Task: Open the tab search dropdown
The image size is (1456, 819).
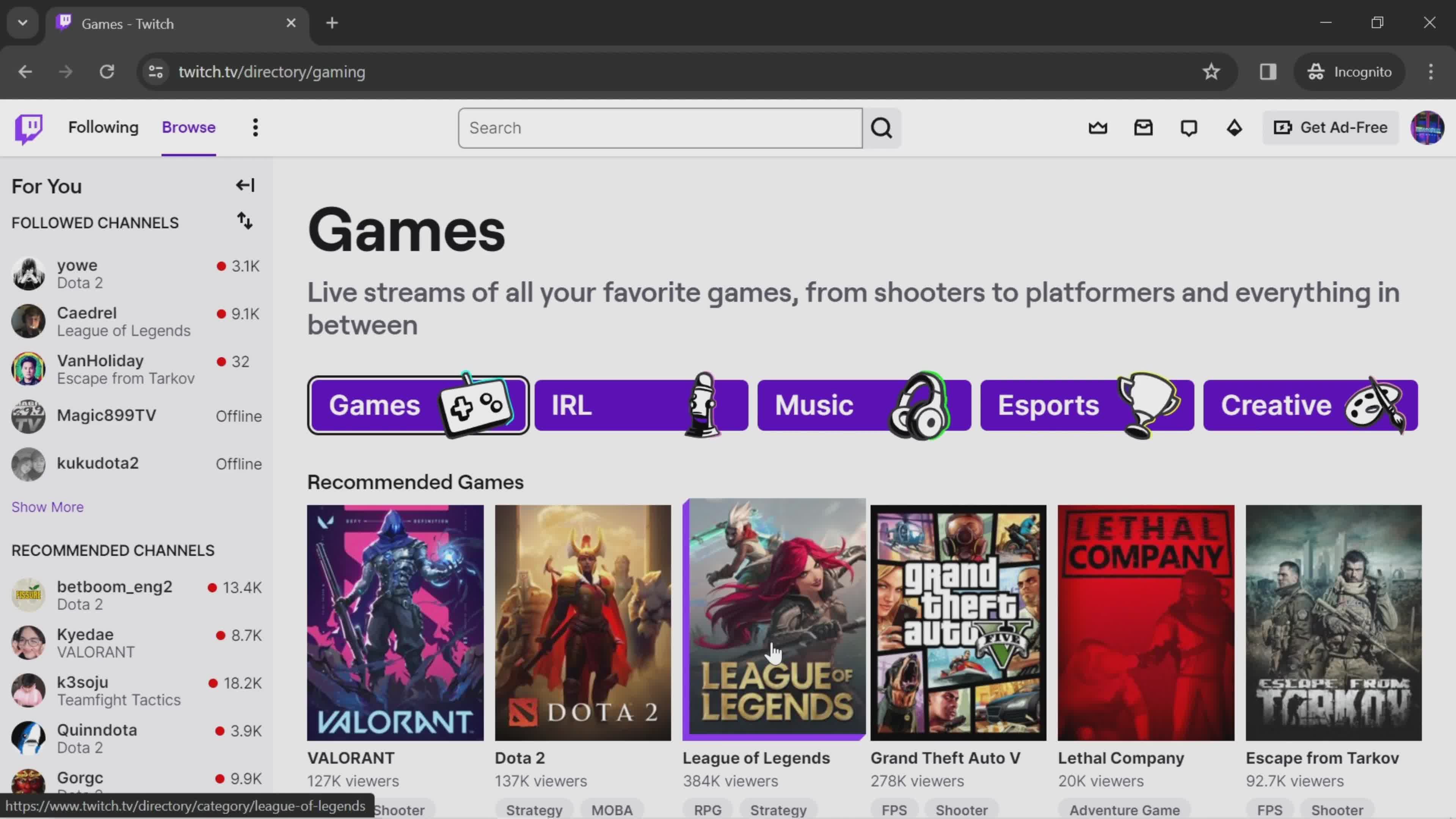Action: coord(23,23)
